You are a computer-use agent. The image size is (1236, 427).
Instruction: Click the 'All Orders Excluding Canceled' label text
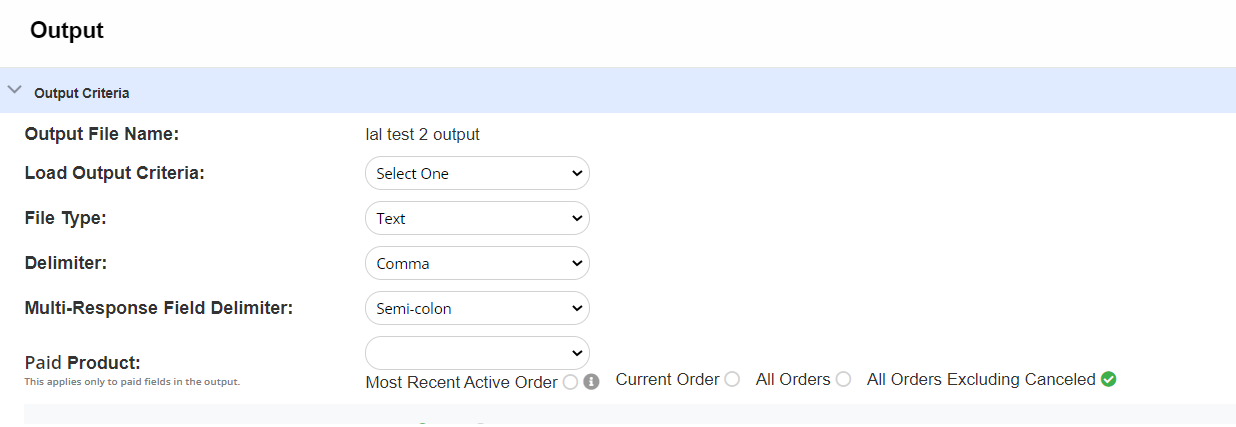pos(980,380)
